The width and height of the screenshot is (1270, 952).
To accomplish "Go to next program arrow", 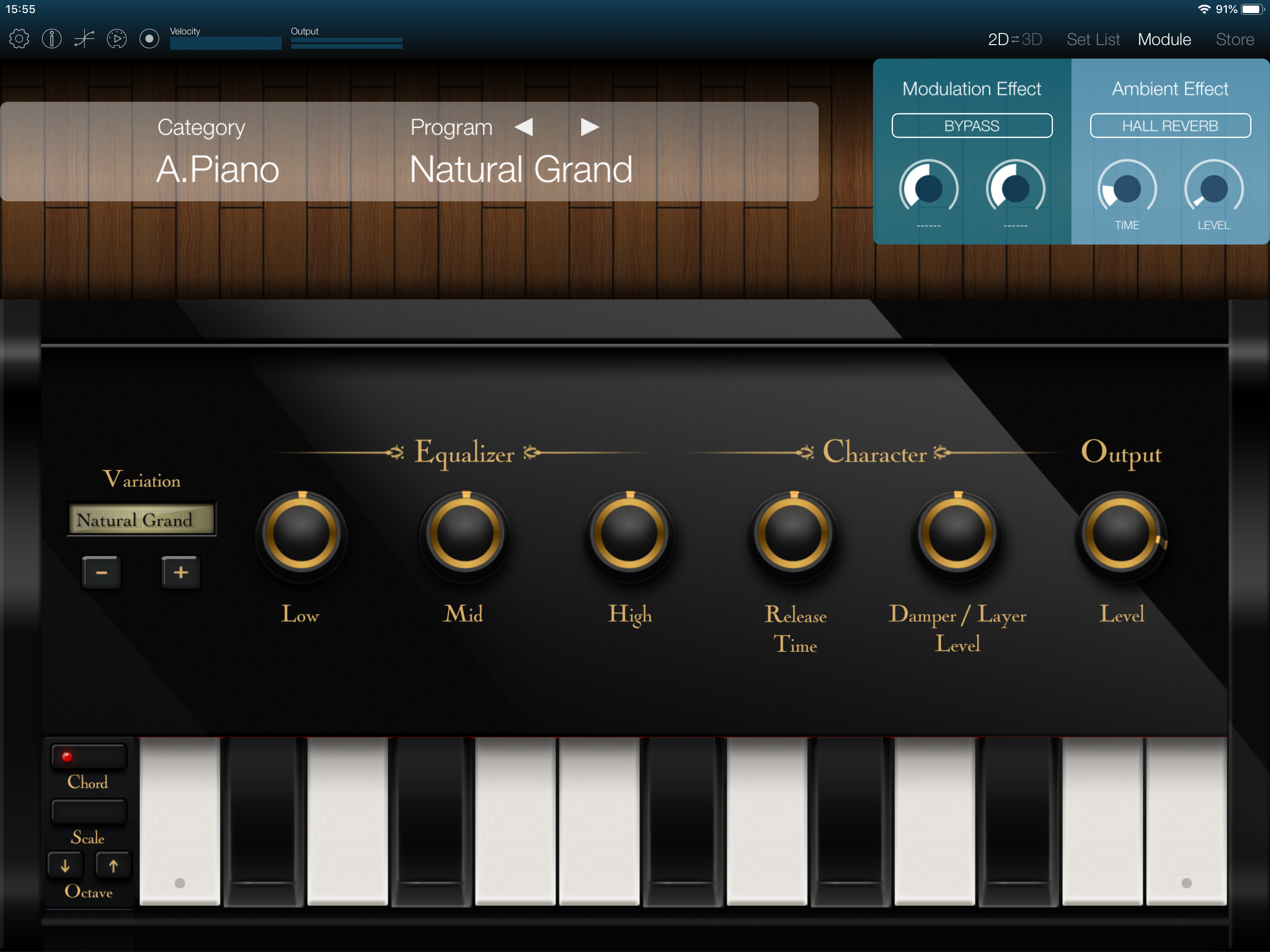I will pos(589,127).
